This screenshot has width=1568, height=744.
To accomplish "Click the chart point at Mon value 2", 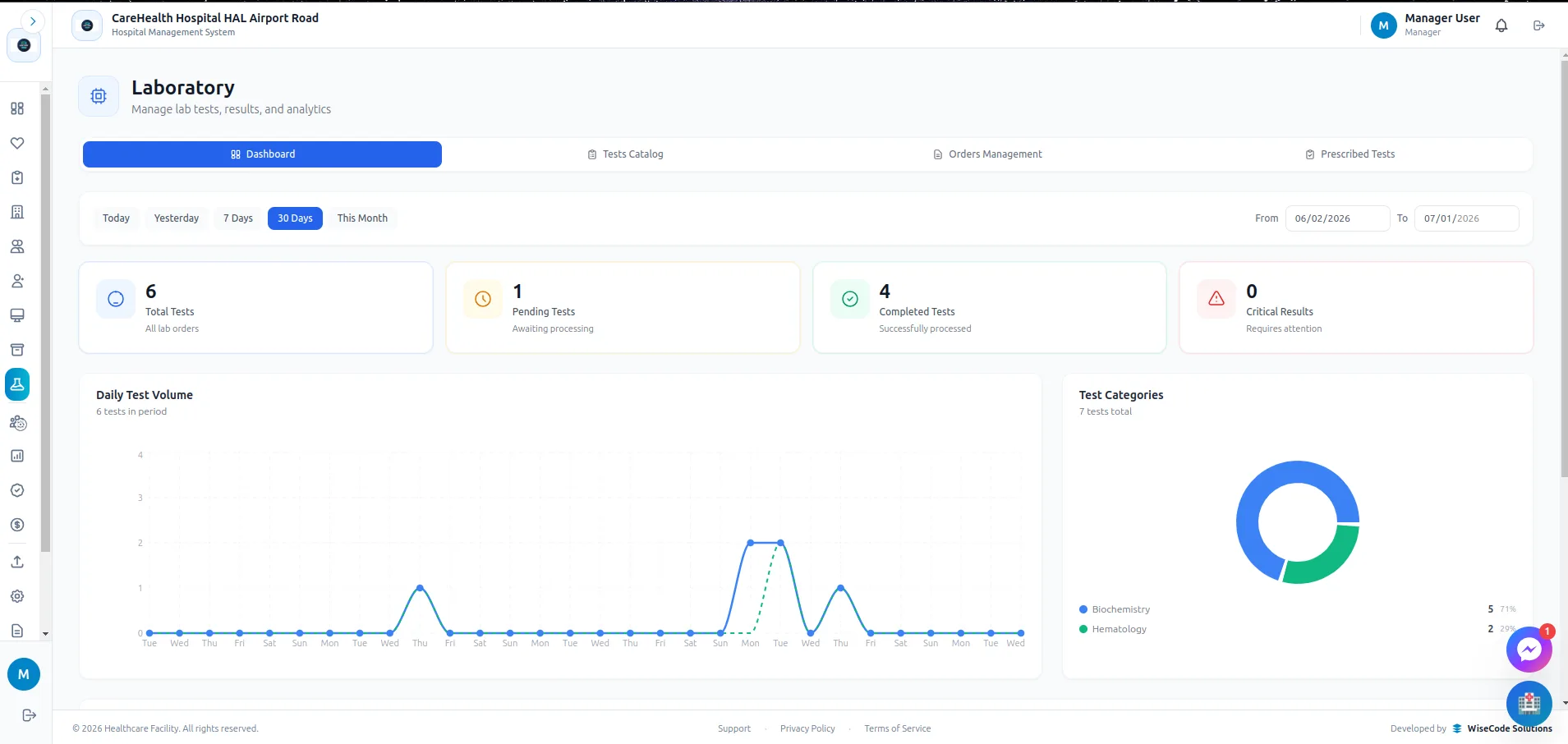I will pos(750,543).
